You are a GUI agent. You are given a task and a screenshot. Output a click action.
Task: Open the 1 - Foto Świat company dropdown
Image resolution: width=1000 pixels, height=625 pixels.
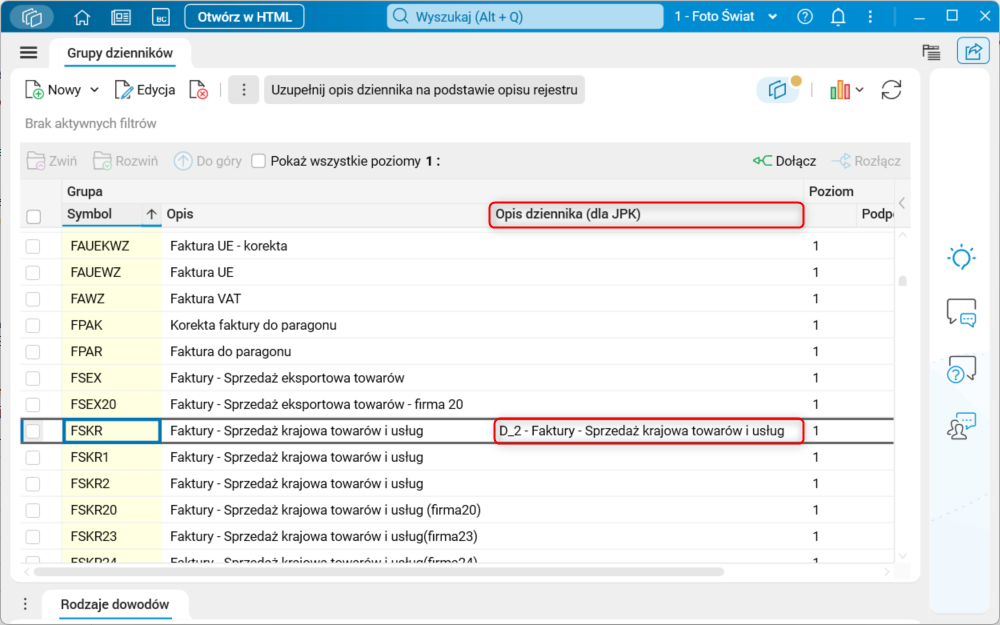point(726,17)
